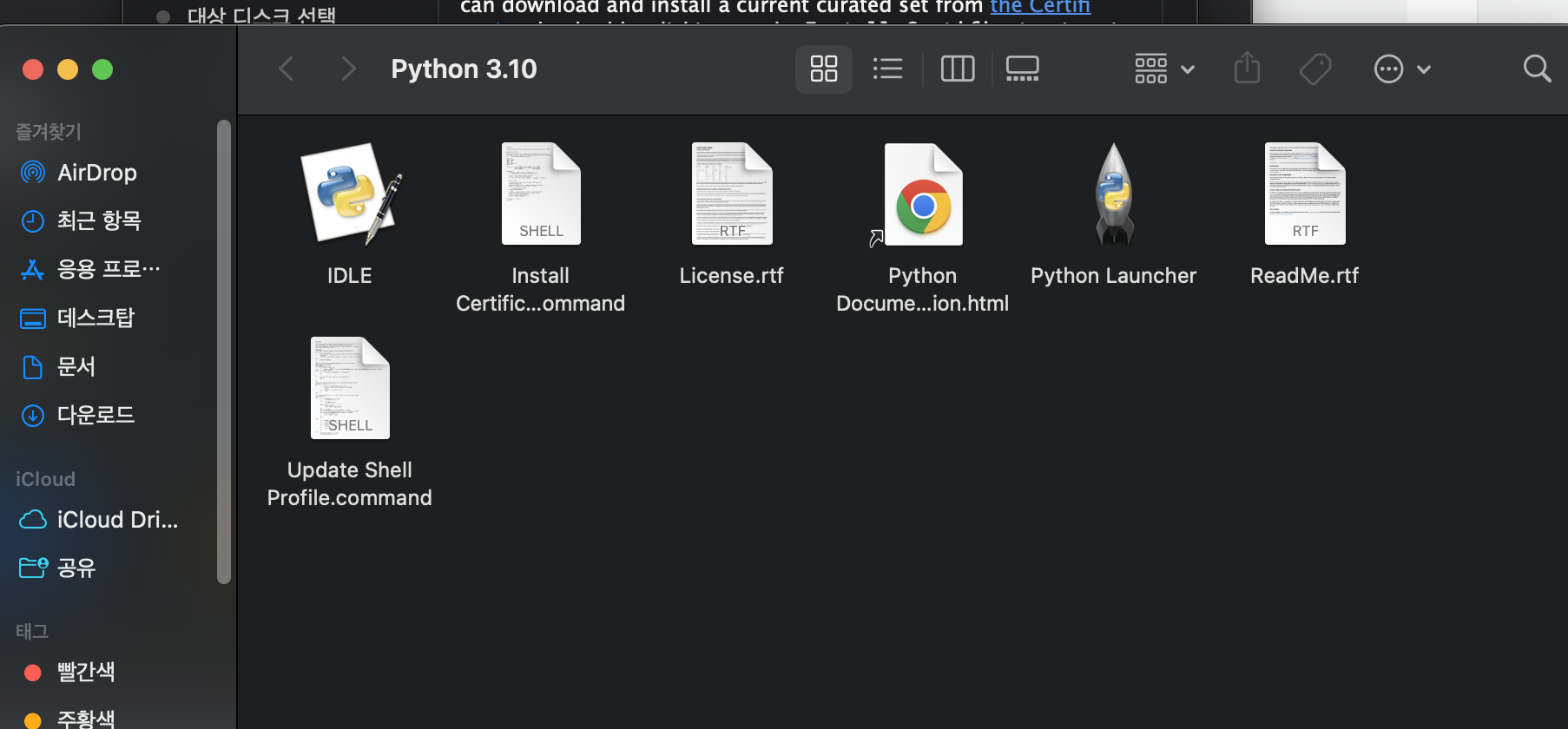1568x729 pixels.
Task: Select the Python Launcher rocket icon
Action: tap(1114, 194)
